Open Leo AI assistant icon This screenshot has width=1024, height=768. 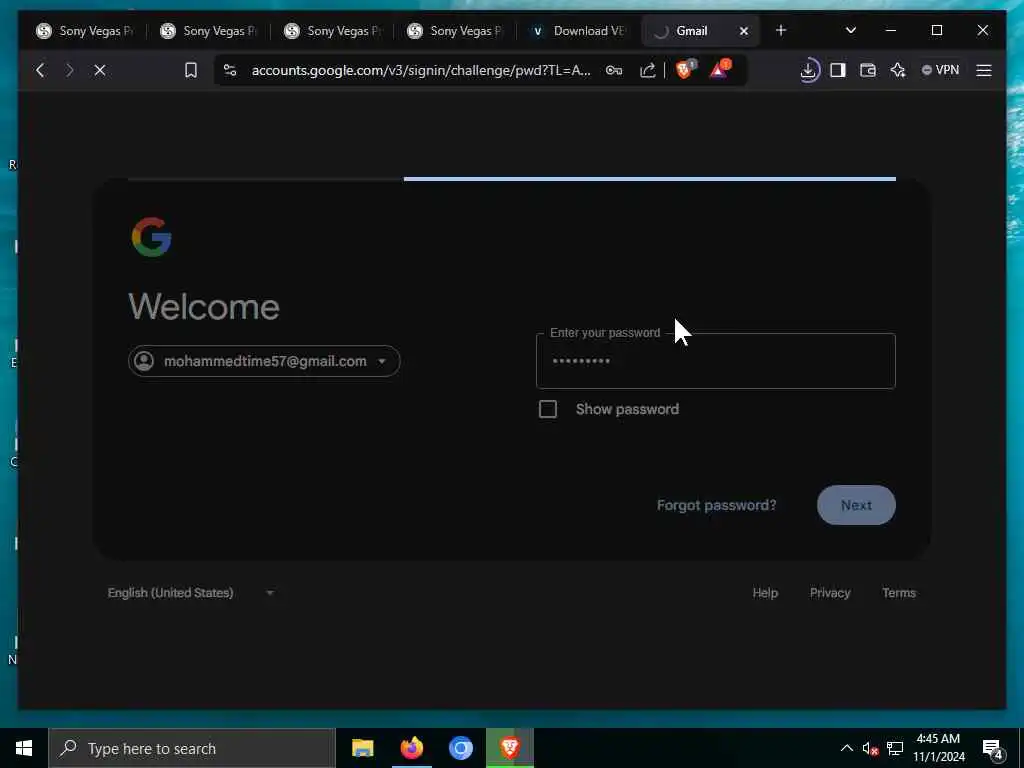click(x=898, y=71)
